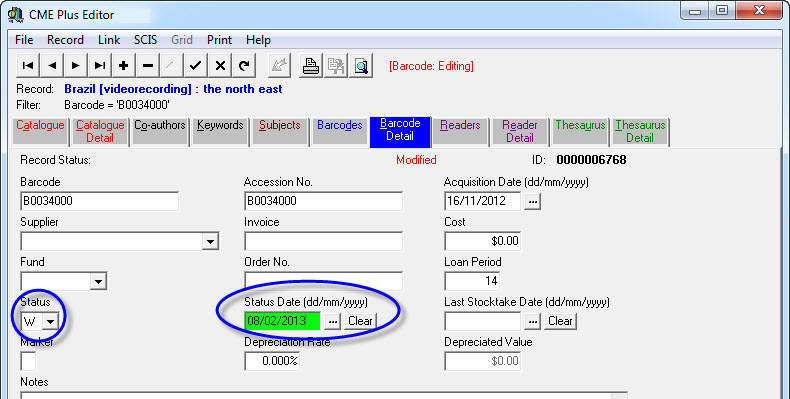
Task: Click the Accession No. field
Action: point(323,201)
